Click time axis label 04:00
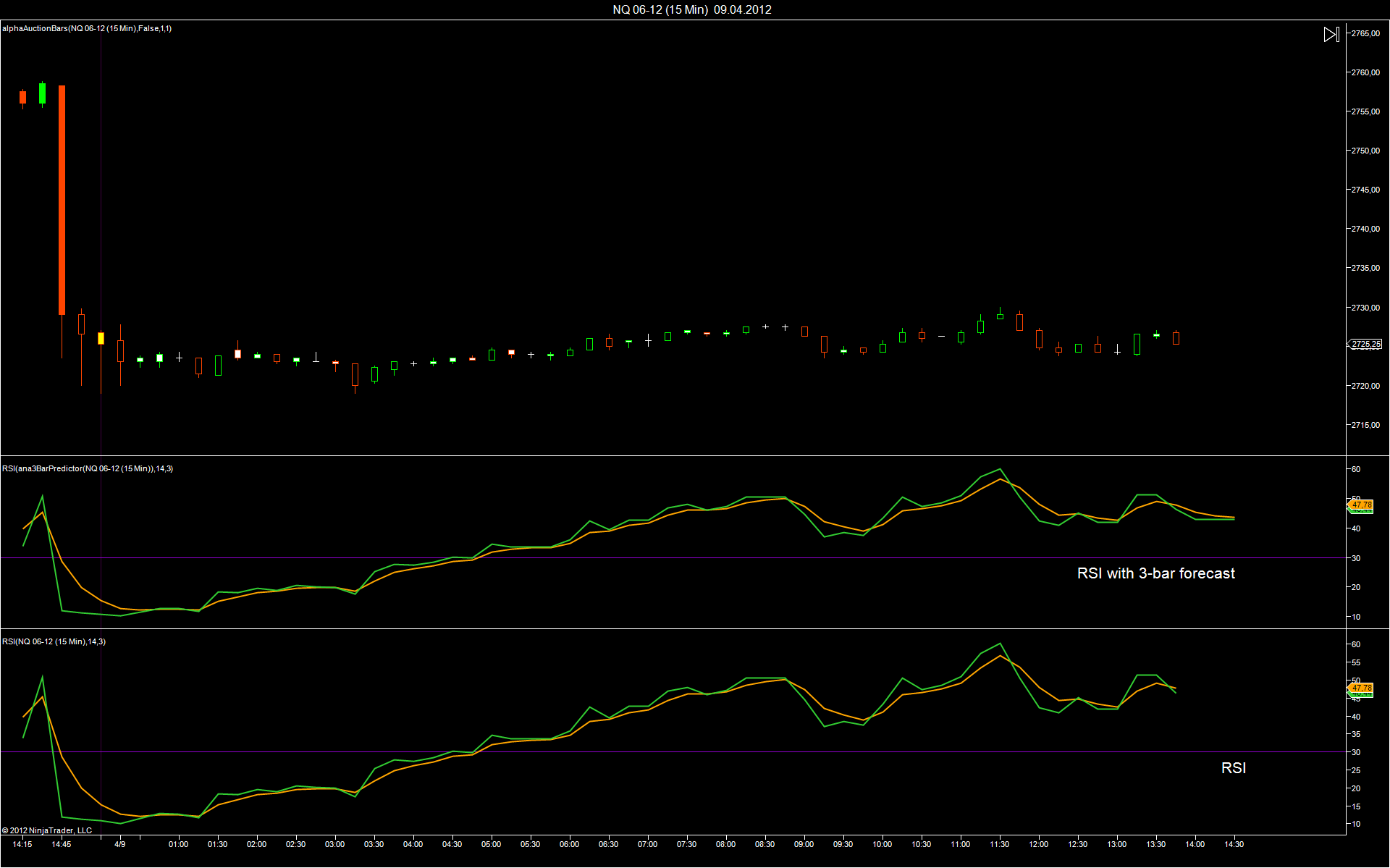The height and width of the screenshot is (868, 1390). point(413,844)
